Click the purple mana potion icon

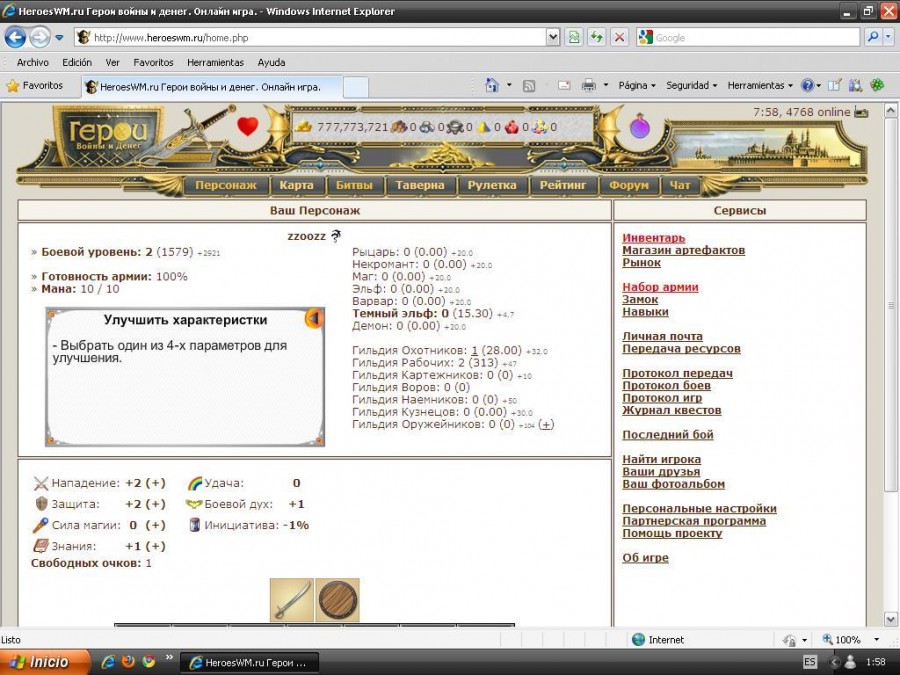pyautogui.click(x=639, y=127)
